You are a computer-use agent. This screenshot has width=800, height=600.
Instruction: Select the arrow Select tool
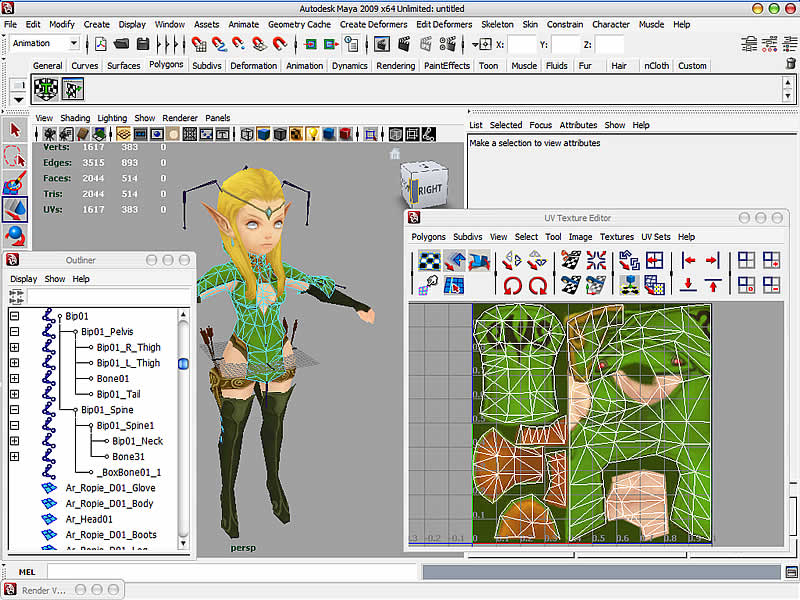pos(14,131)
